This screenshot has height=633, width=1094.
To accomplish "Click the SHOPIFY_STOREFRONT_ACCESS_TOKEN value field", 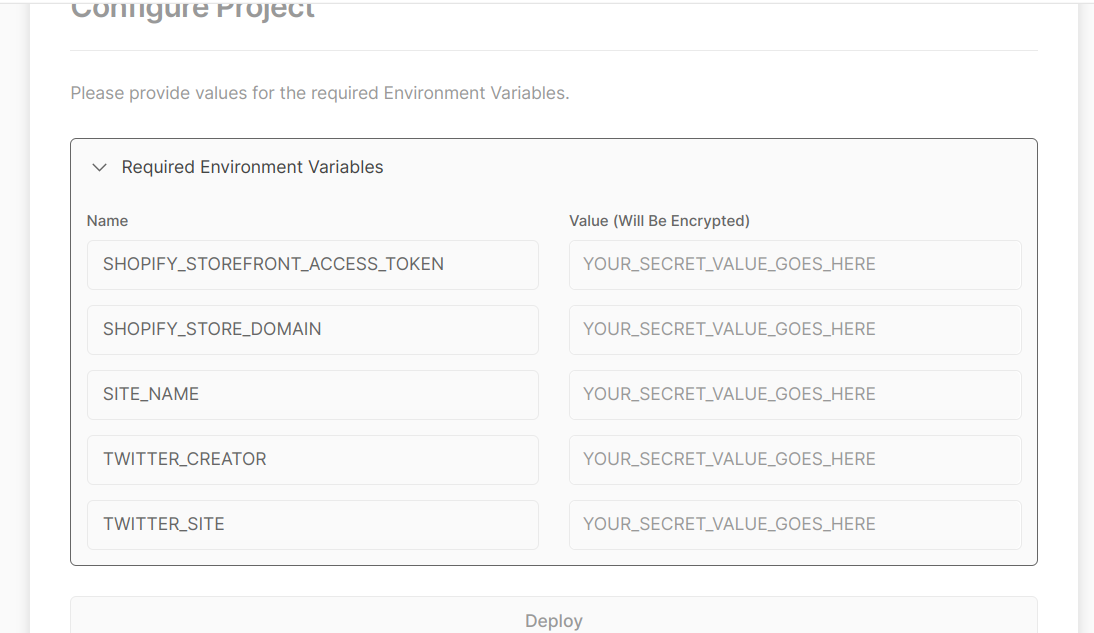I will 795,264.
